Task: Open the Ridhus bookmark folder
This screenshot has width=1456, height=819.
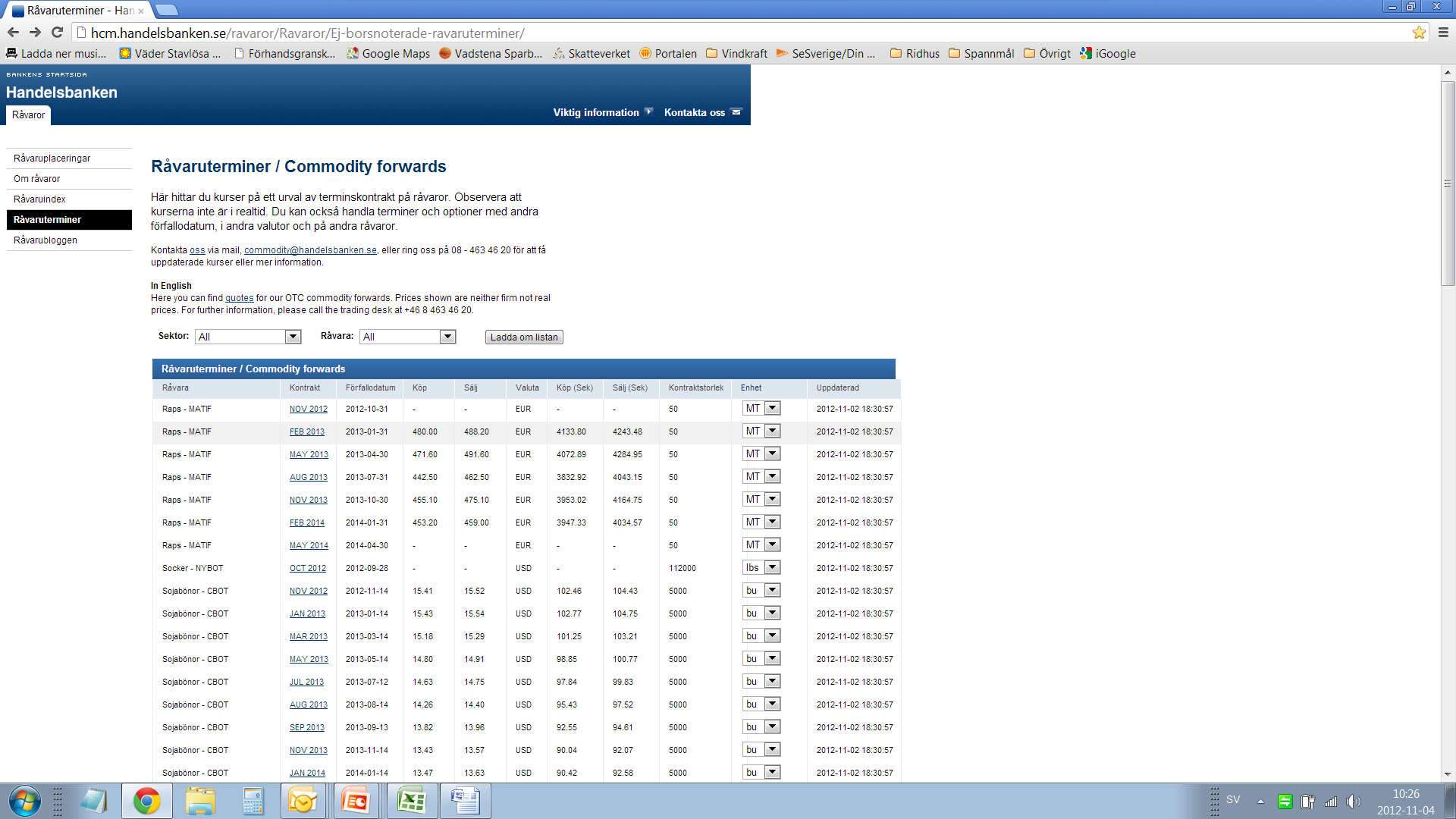Action: point(915,54)
